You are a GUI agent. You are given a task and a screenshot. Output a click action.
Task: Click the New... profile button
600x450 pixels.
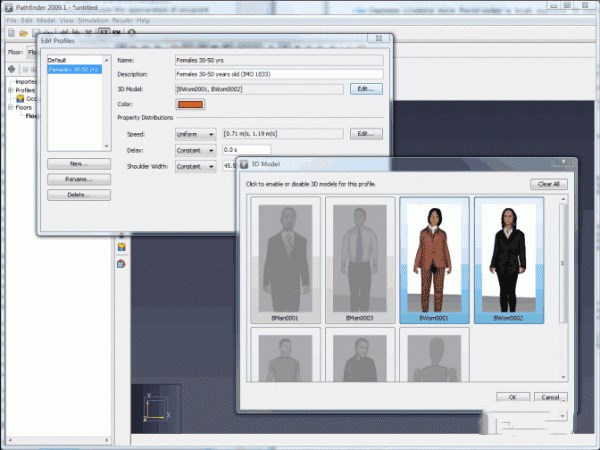[x=78, y=163]
